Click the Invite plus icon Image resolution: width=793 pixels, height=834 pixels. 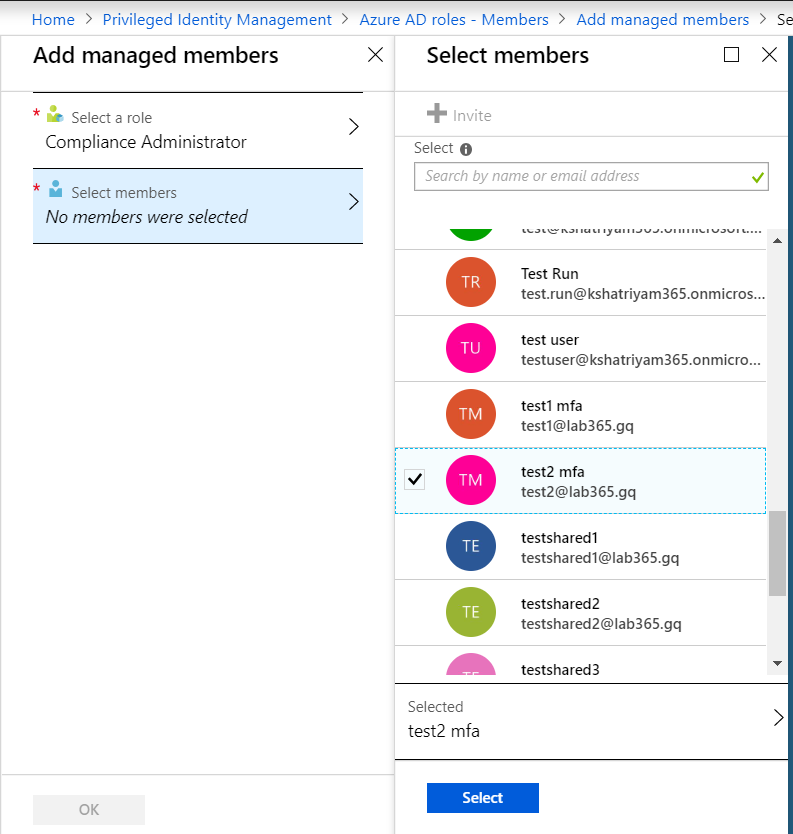pyautogui.click(x=437, y=113)
